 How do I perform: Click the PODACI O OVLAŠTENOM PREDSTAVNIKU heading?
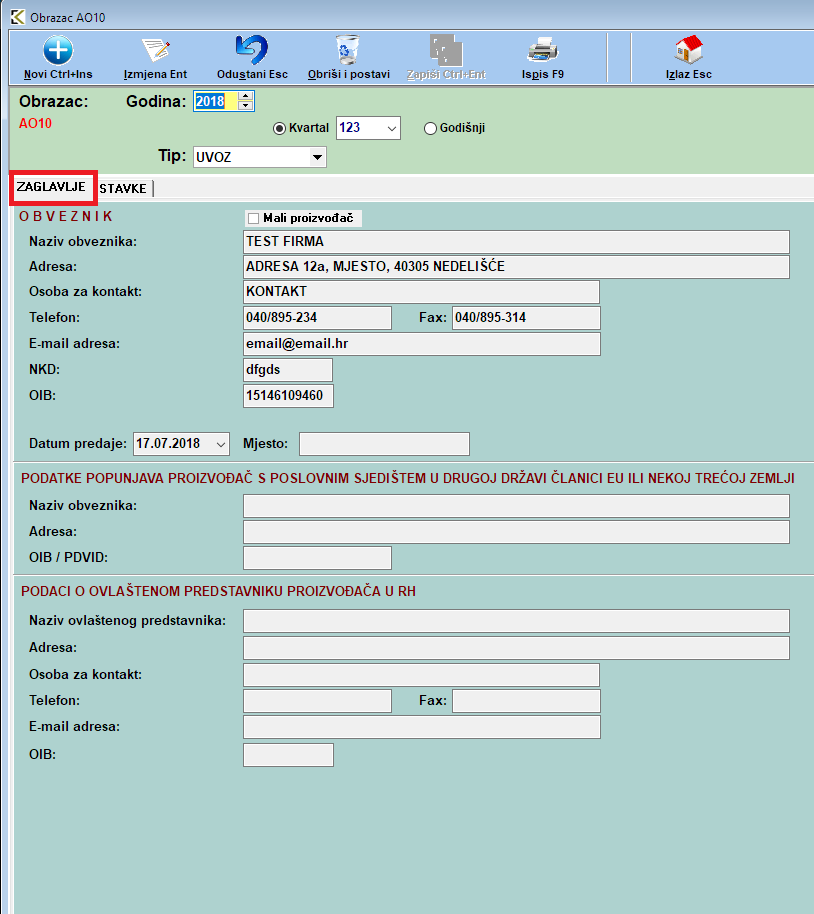coord(218,592)
